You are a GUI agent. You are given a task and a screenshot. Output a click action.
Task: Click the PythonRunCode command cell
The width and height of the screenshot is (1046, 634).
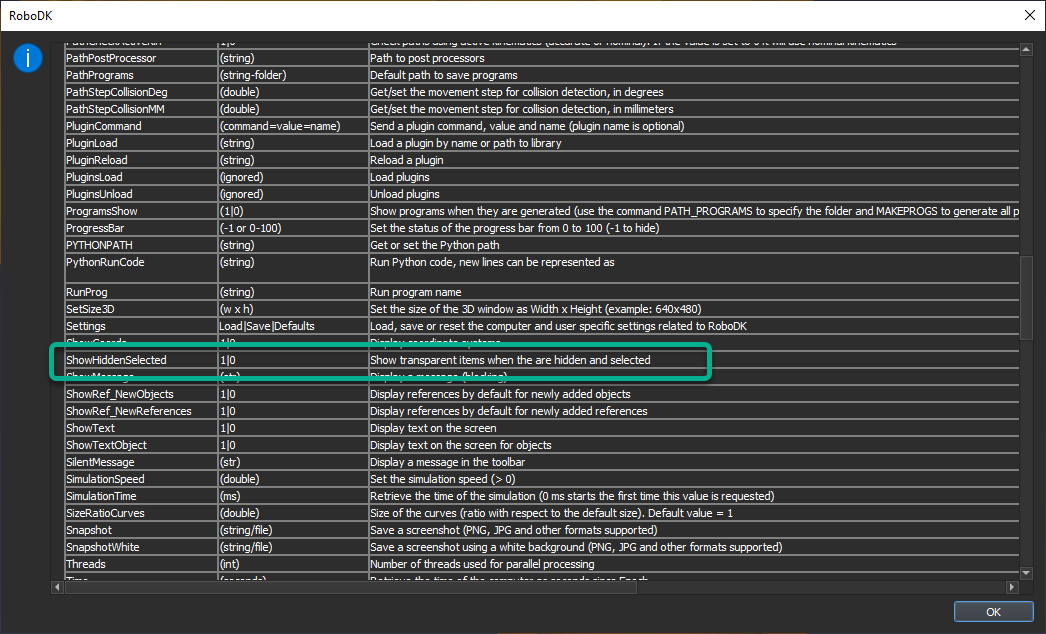[x=105, y=262]
